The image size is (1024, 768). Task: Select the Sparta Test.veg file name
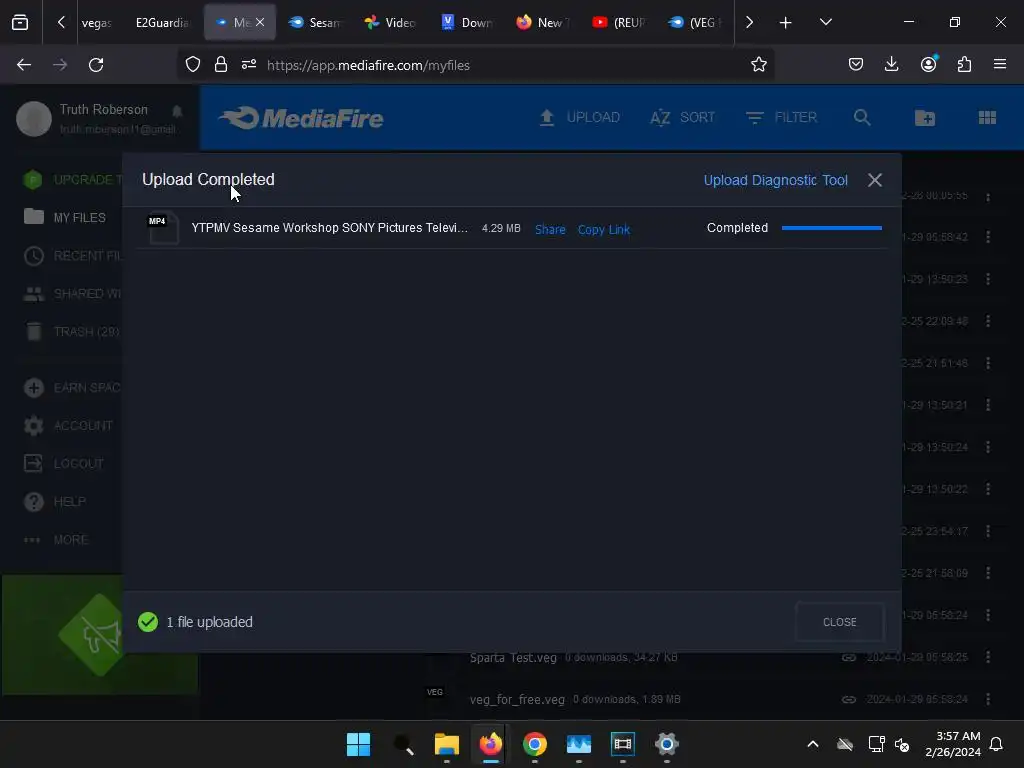point(513,658)
